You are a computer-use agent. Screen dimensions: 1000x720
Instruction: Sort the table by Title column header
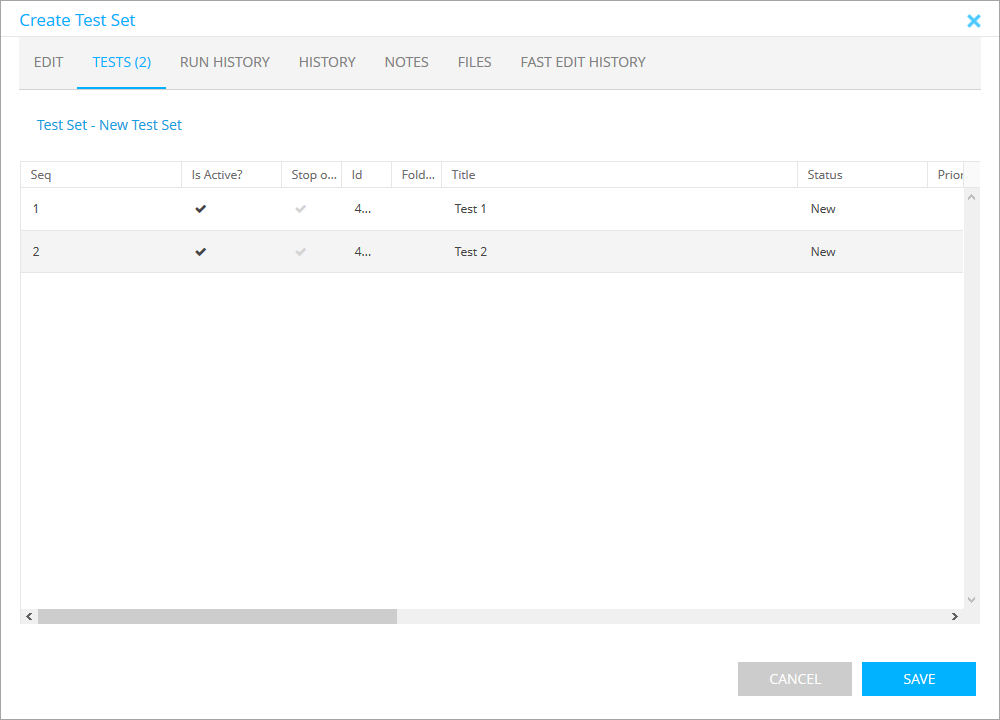[463, 175]
